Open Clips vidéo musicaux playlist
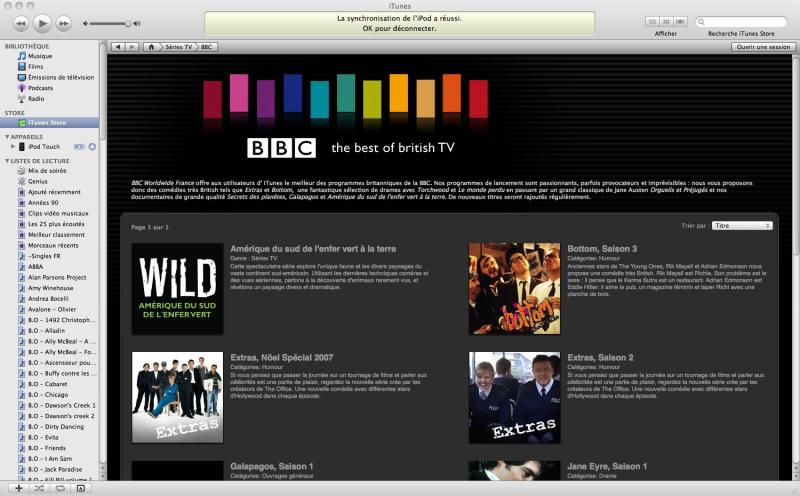The image size is (800, 496). click(x=58, y=213)
